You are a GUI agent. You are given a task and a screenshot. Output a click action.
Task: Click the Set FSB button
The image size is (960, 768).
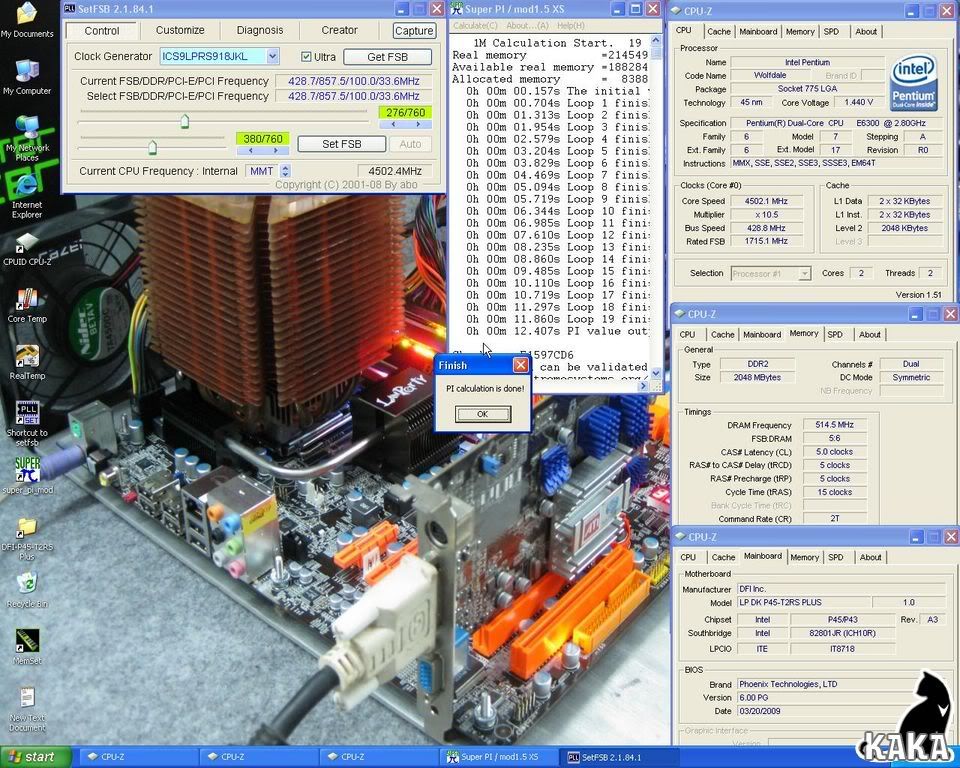click(342, 144)
